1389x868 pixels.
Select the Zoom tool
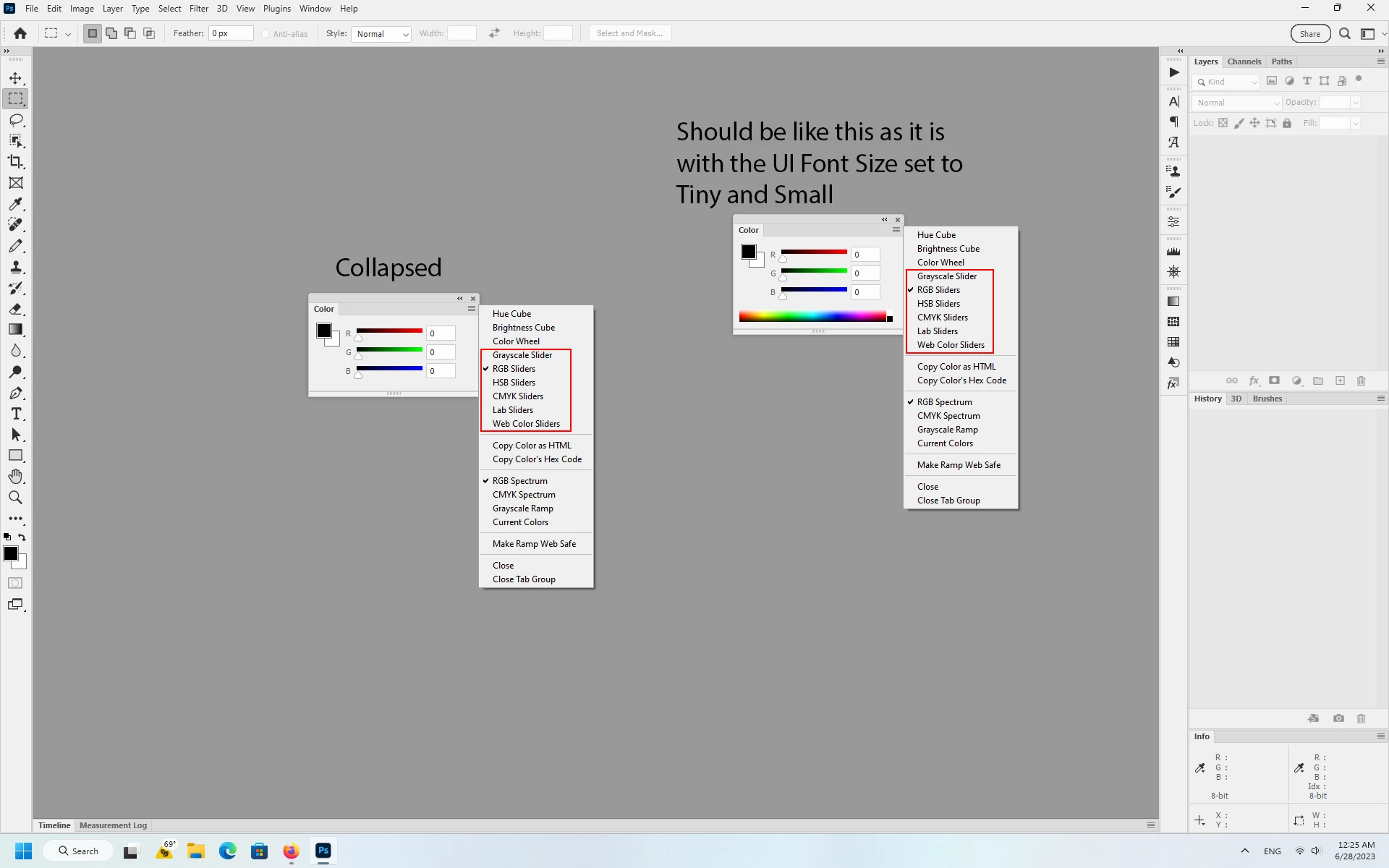click(15, 498)
